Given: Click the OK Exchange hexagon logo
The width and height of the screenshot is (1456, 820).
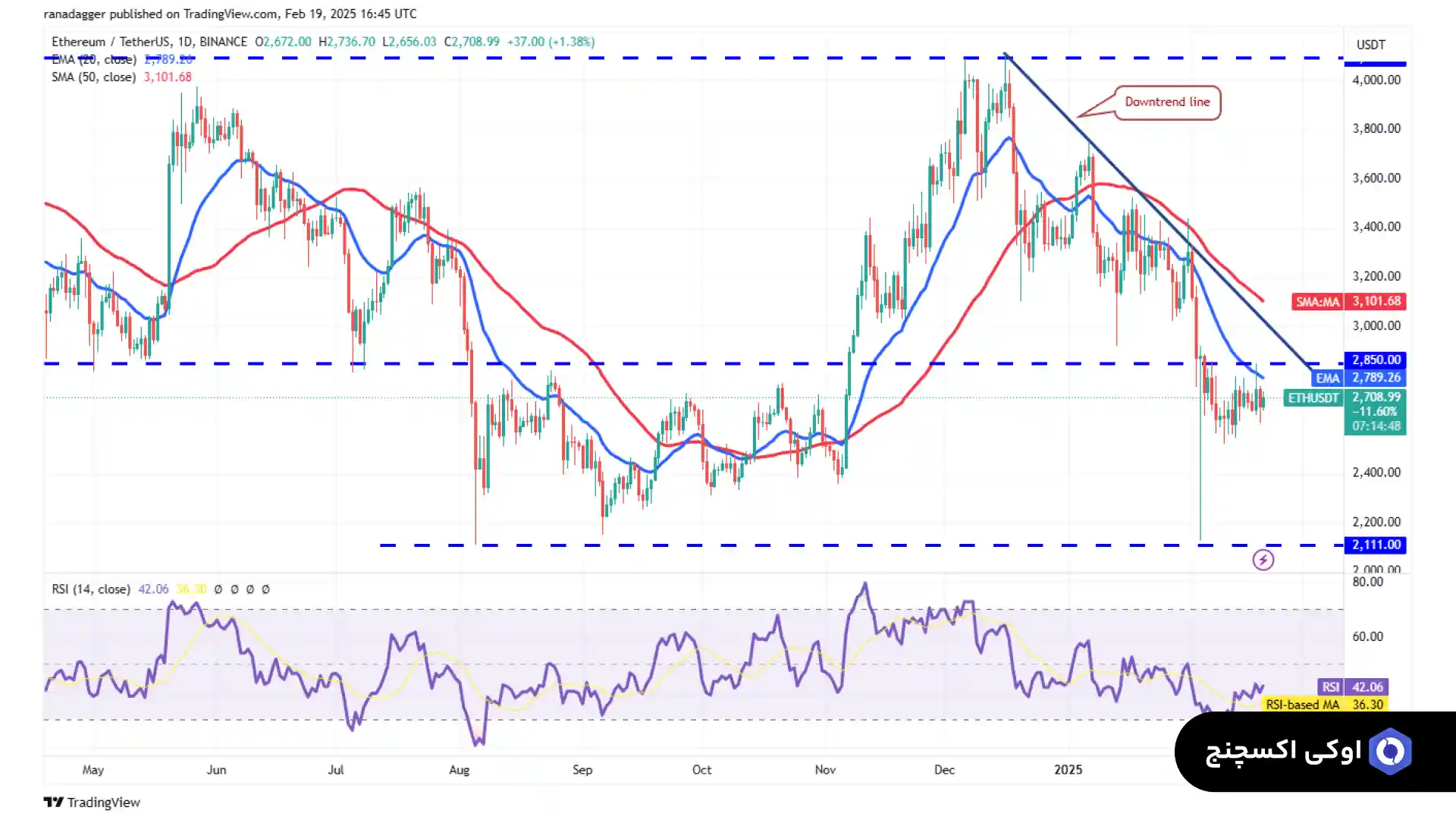Looking at the screenshot, I should pos(1390,751).
